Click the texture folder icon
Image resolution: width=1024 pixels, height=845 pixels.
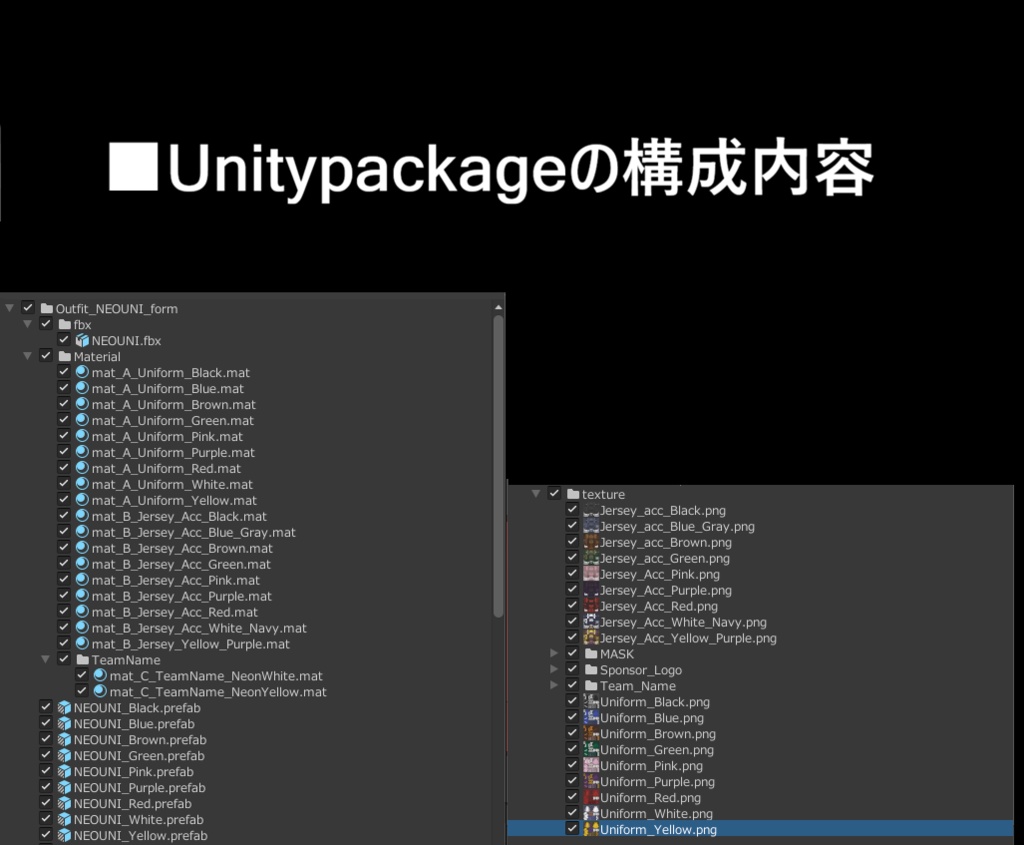(573, 494)
